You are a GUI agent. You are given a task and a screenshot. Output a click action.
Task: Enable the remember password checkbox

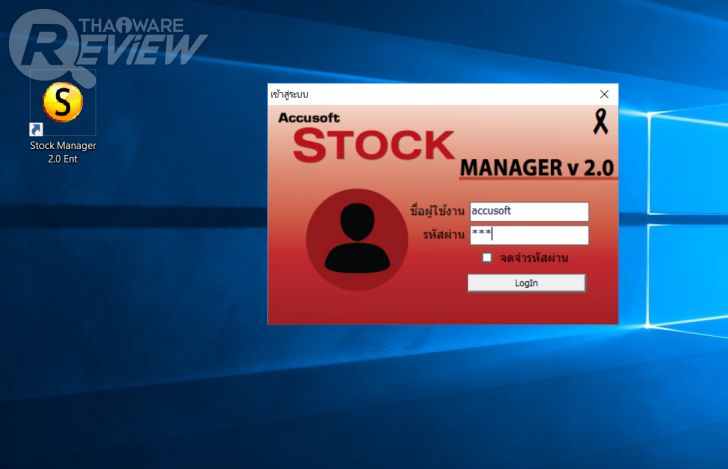point(487,257)
